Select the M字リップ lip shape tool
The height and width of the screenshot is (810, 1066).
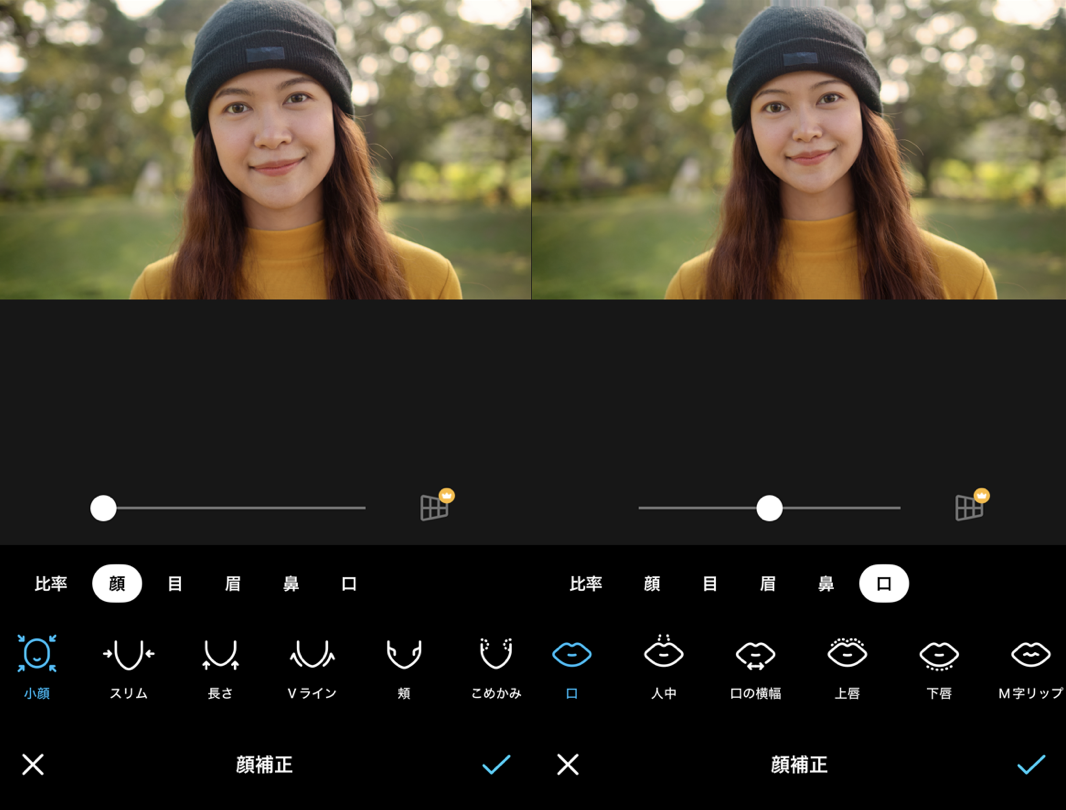1030,655
